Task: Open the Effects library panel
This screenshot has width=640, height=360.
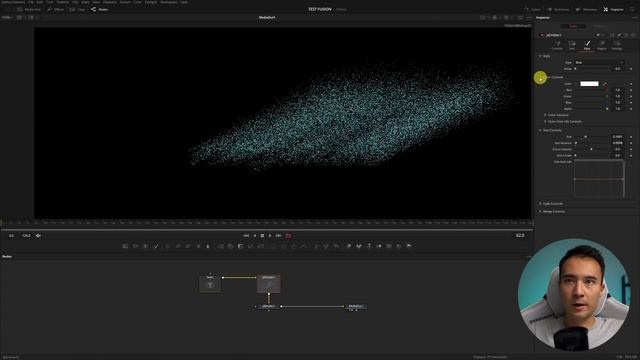Action: tap(56, 9)
